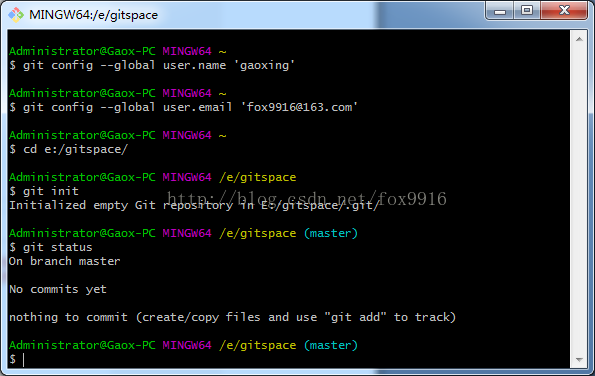Close the MINGW64 terminal window
This screenshot has height=376, width=595.
point(564,11)
